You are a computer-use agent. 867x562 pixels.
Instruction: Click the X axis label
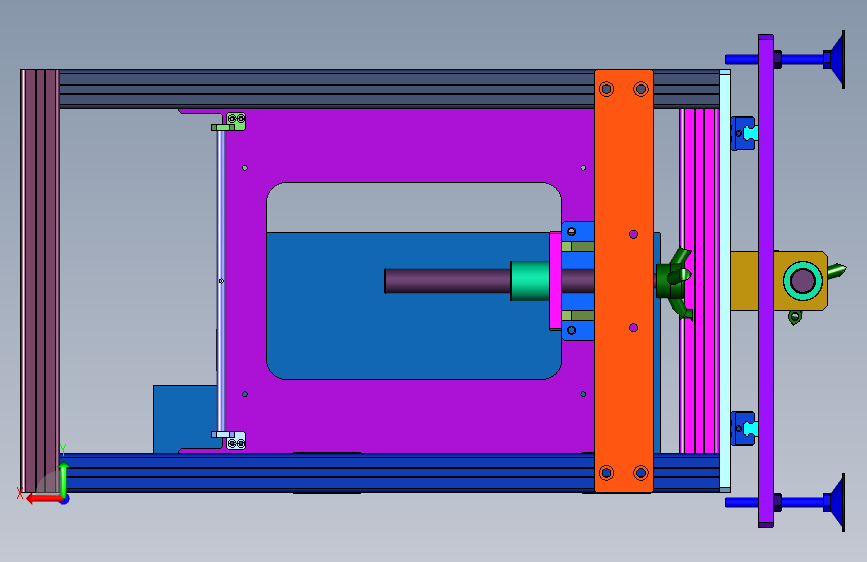point(20,493)
